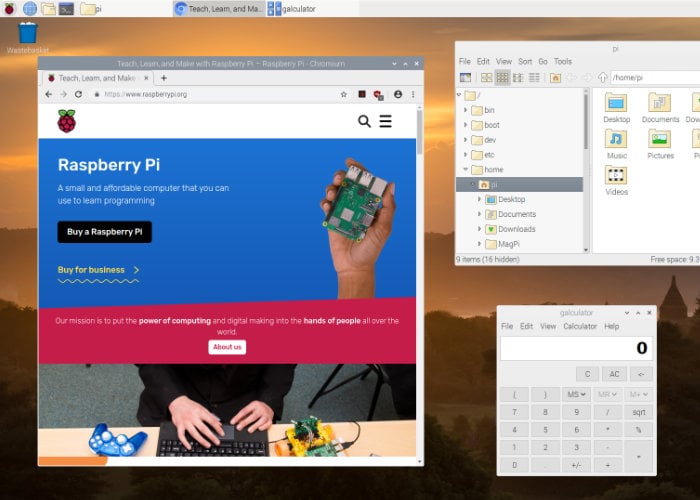
Task: Click the +/- sign key in galculator
Action: pyautogui.click(x=576, y=465)
